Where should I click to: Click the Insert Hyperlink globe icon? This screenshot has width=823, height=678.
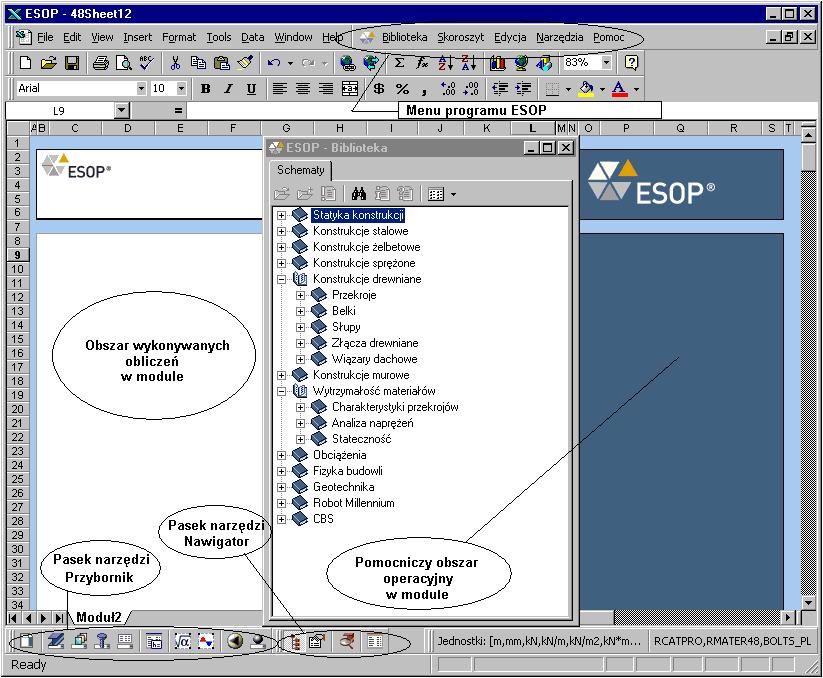click(347, 63)
